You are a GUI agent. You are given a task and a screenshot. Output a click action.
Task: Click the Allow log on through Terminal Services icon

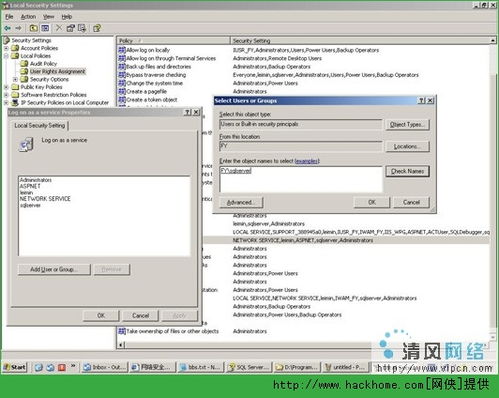[x=122, y=58]
